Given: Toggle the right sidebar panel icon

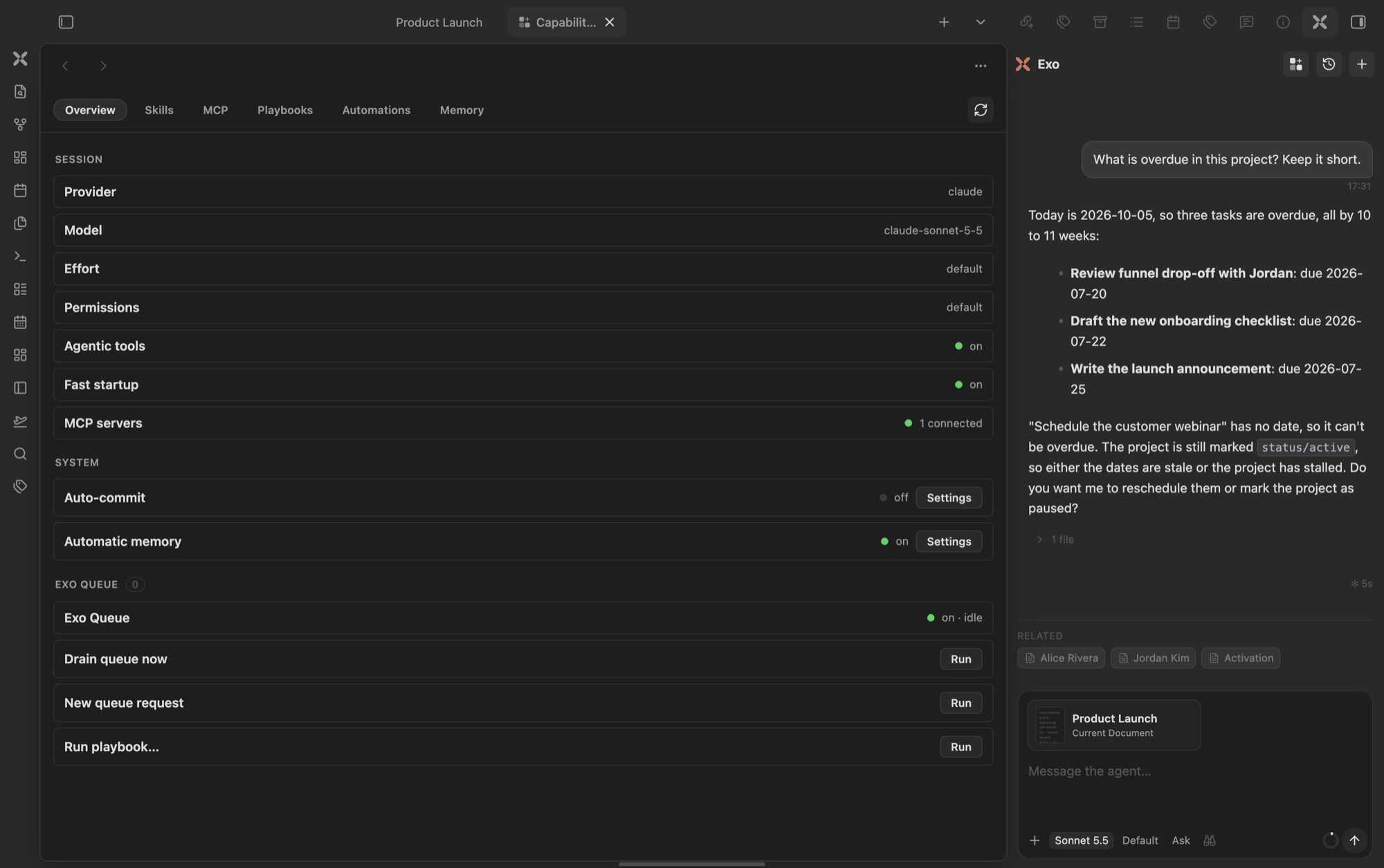Looking at the screenshot, I should (x=1358, y=22).
